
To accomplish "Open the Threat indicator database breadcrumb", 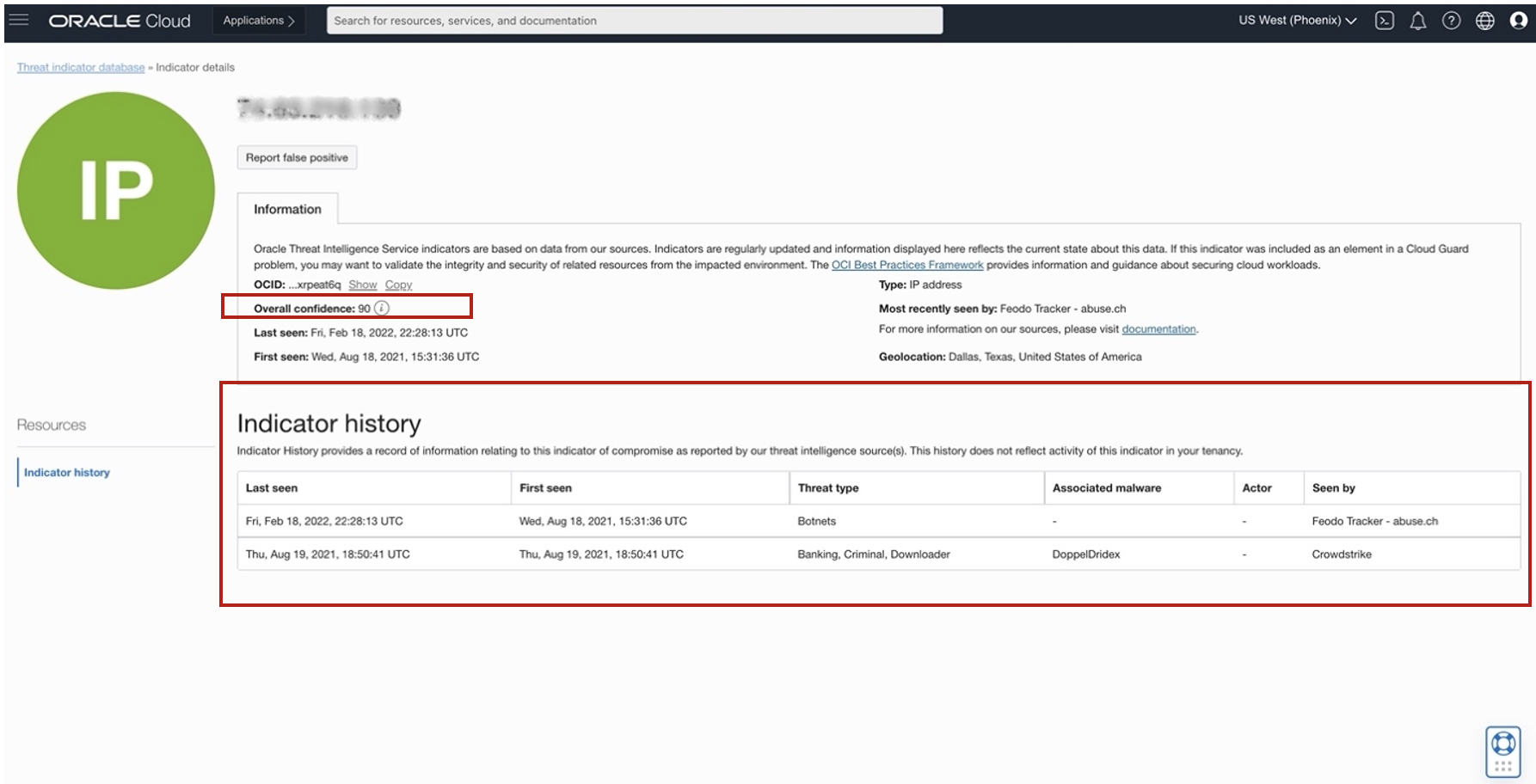I will tap(81, 67).
